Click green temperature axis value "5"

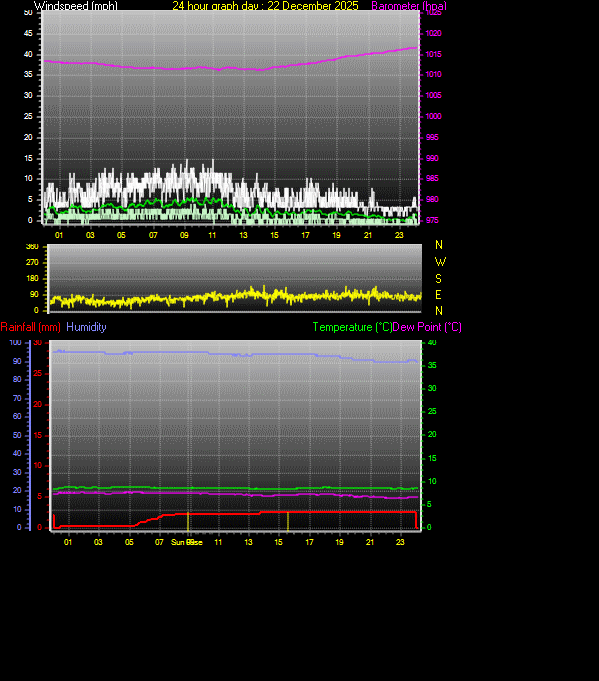point(429,504)
